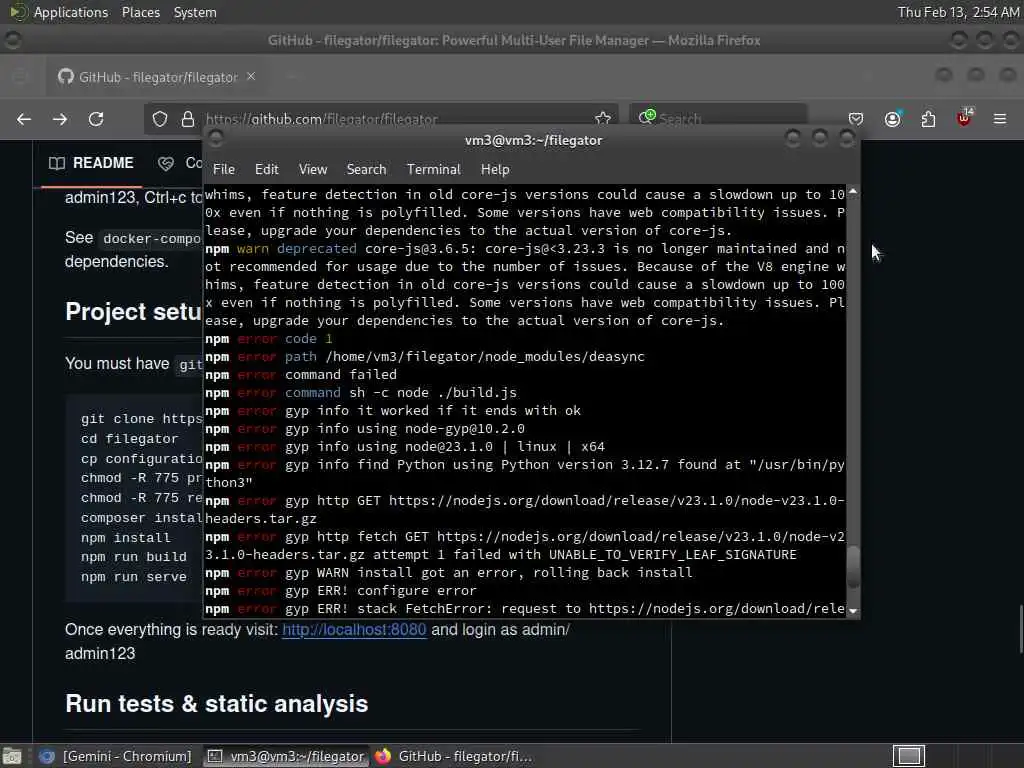The width and height of the screenshot is (1024, 768).
Task: Open the localhost:8080 link
Action: (x=354, y=630)
